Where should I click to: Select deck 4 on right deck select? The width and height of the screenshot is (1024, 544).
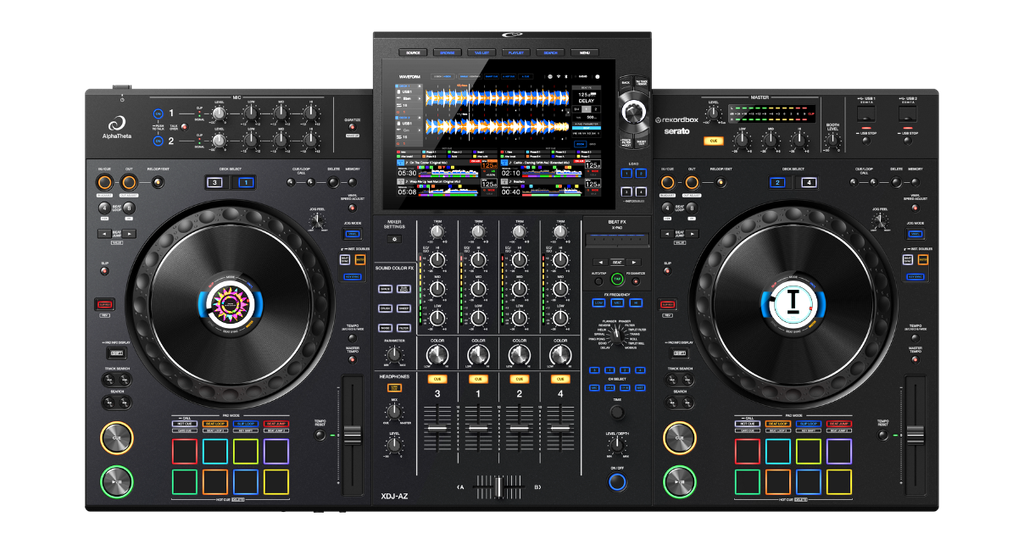pyautogui.click(x=808, y=182)
